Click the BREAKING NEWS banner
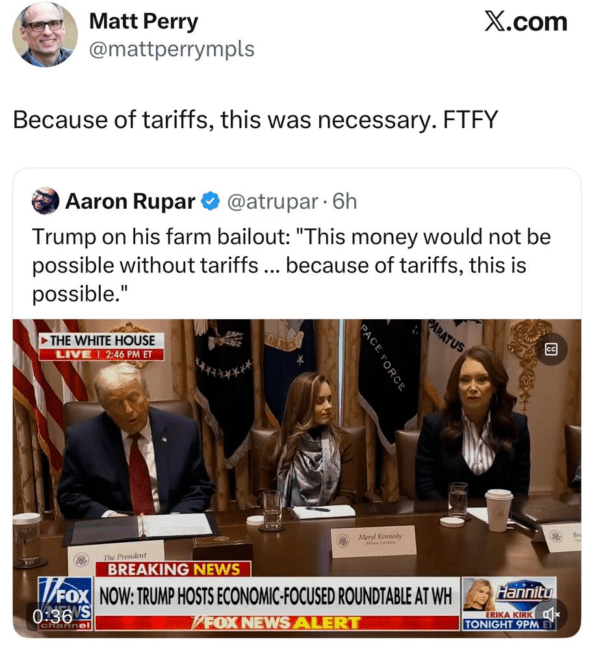The image size is (594, 650). 173,569
